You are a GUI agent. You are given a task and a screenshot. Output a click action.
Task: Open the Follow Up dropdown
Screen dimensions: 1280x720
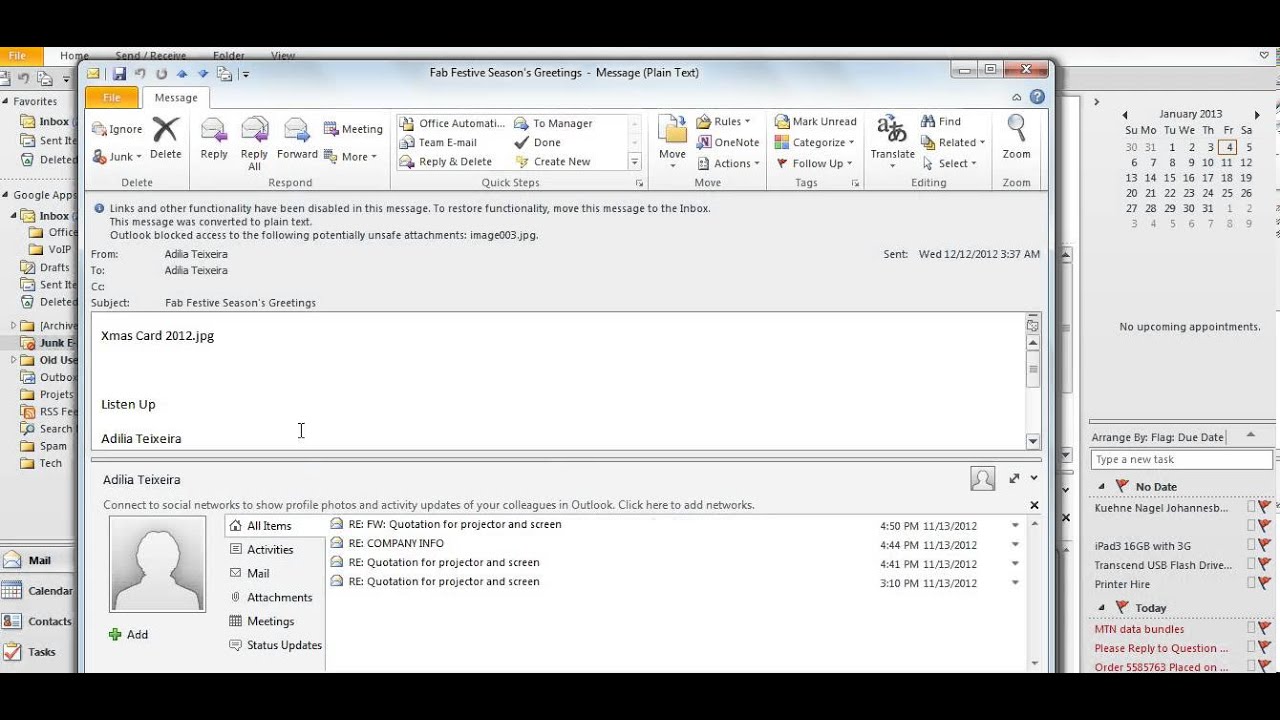[814, 163]
